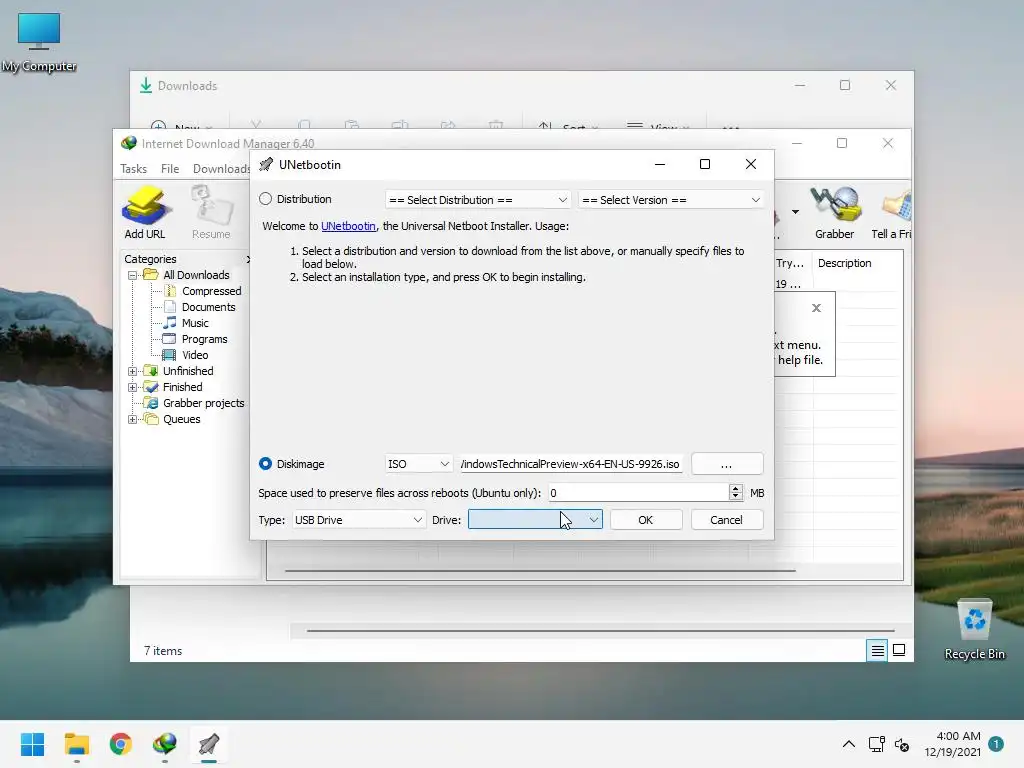This screenshot has width=1024, height=768.
Task: Open the Windows Start menu
Action: [33, 744]
